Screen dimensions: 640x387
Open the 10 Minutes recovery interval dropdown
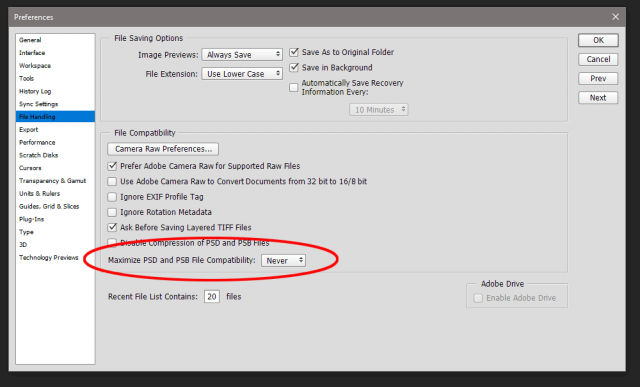click(378, 109)
